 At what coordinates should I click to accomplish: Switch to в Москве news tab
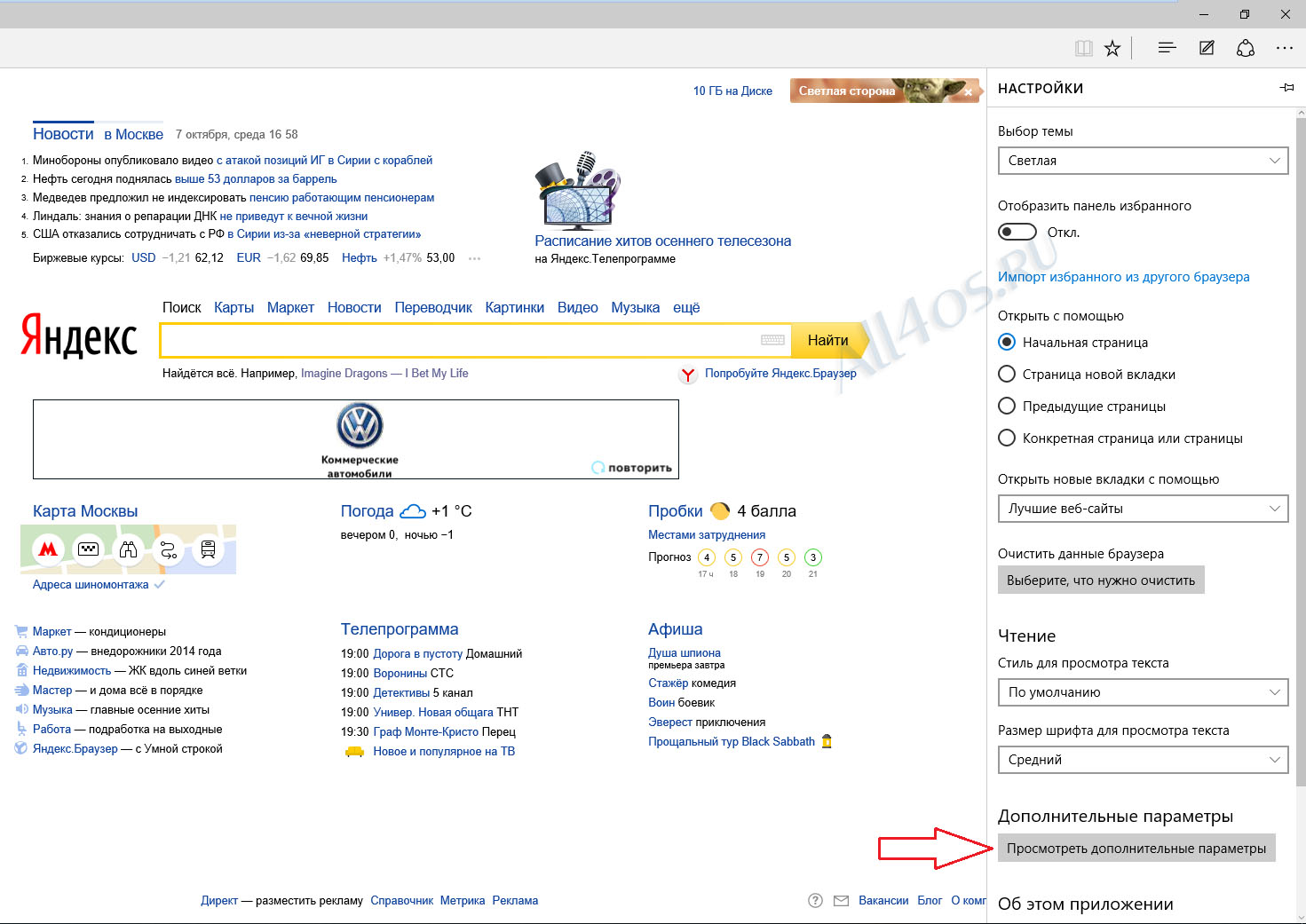133,134
